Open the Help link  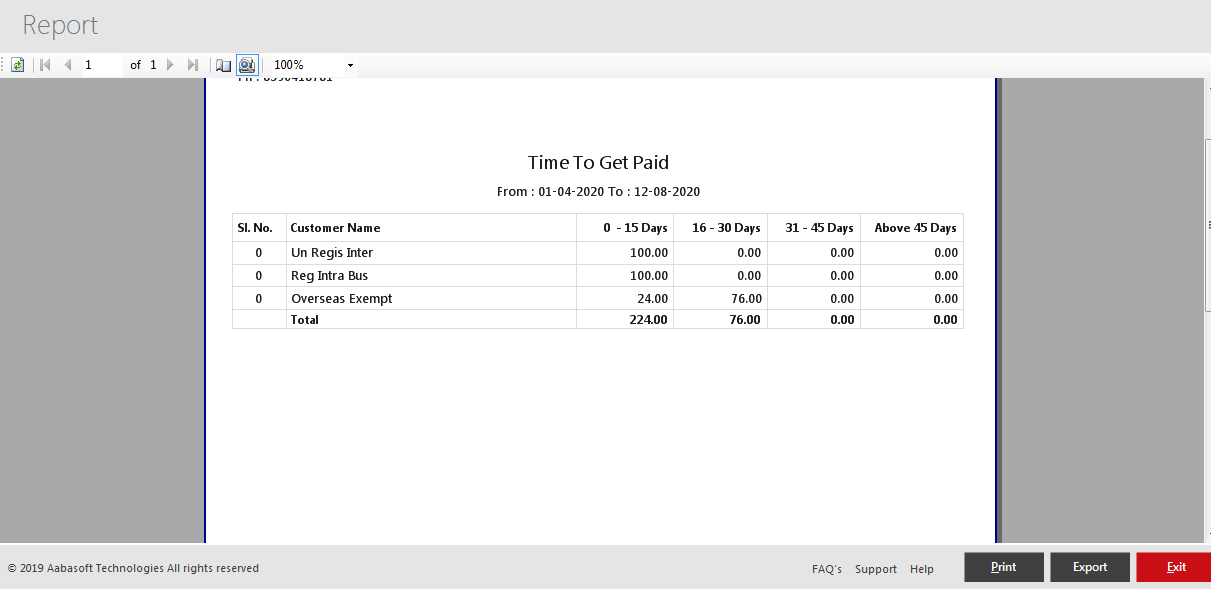point(922,569)
